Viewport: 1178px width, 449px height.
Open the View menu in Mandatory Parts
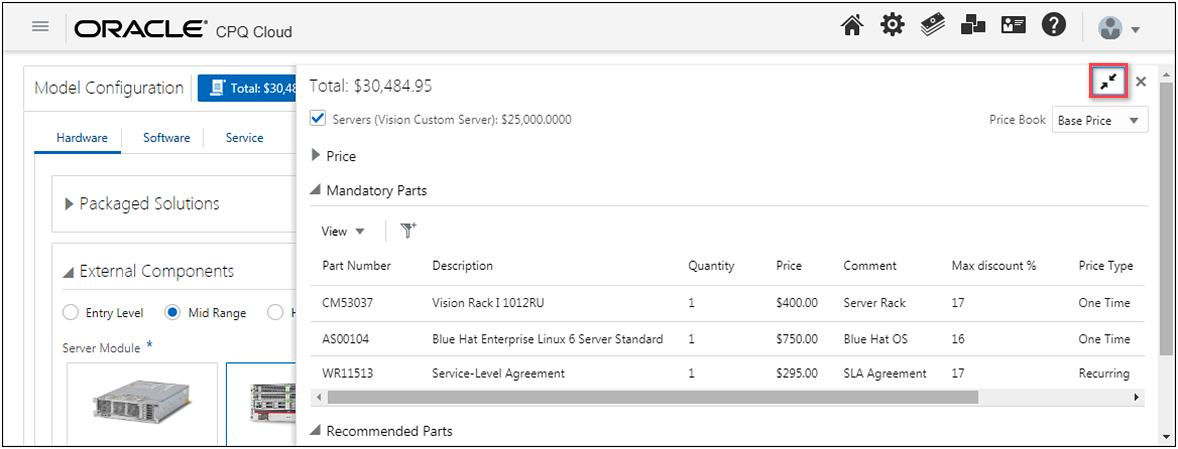pos(342,231)
